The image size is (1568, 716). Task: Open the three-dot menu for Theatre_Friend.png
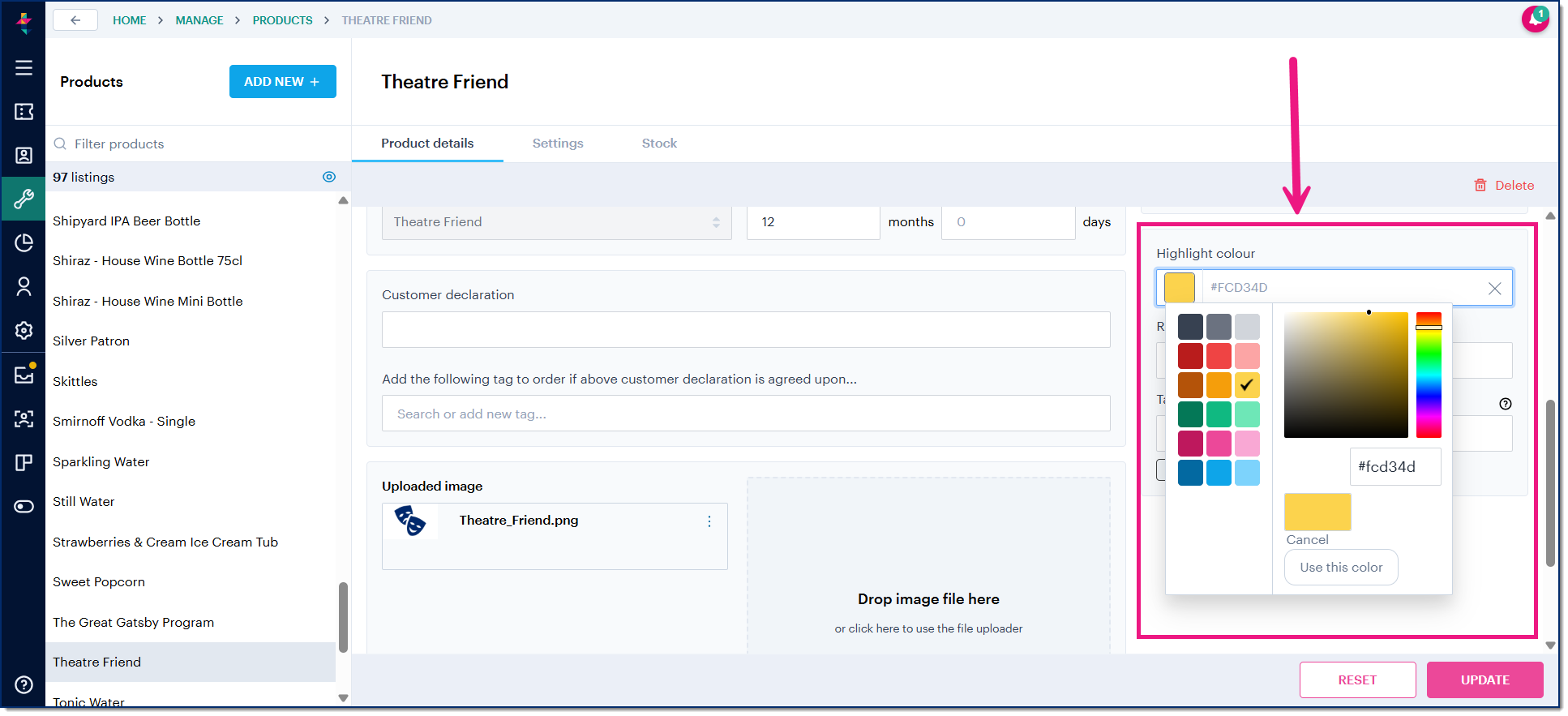(709, 521)
